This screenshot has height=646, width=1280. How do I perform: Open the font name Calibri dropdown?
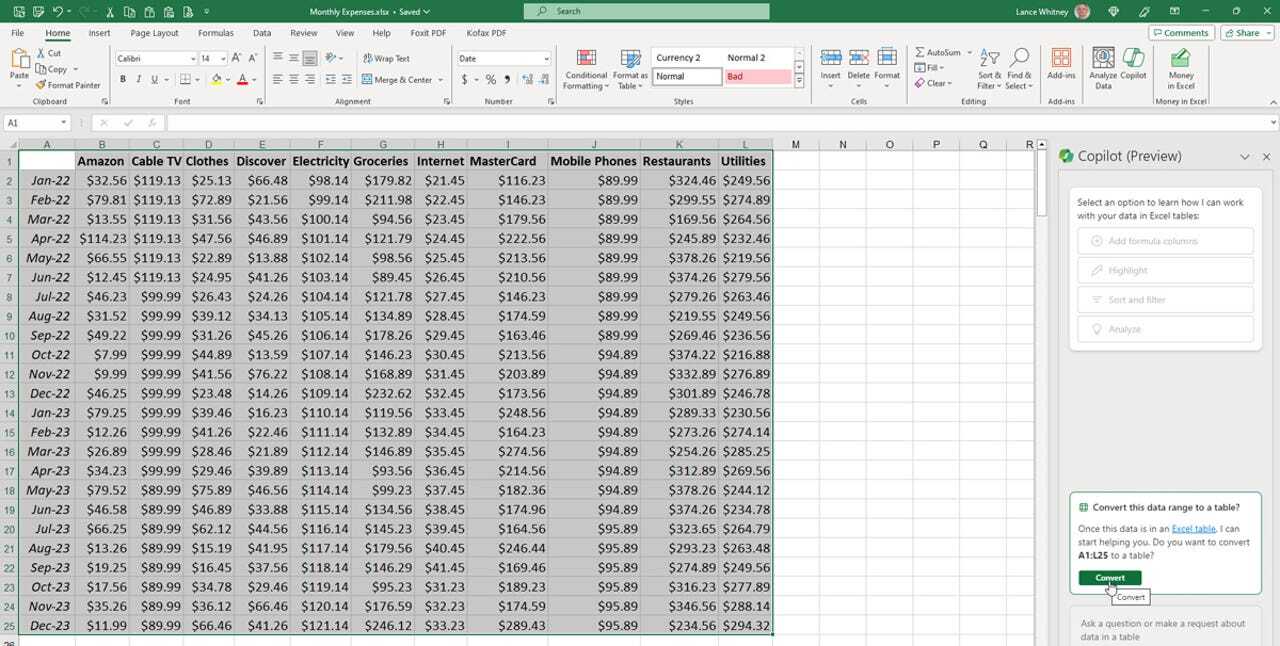point(192,59)
